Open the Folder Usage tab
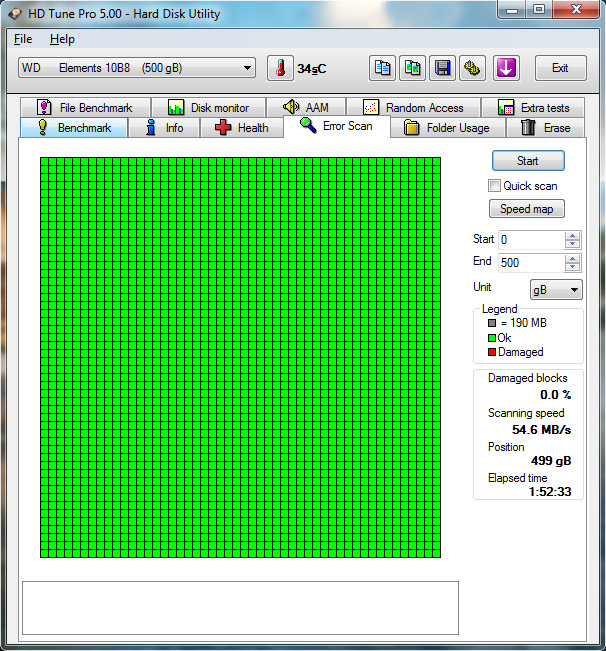 [447, 127]
